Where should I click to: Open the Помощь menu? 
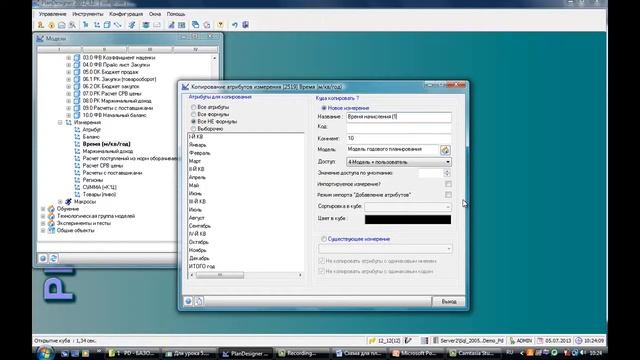click(x=176, y=14)
